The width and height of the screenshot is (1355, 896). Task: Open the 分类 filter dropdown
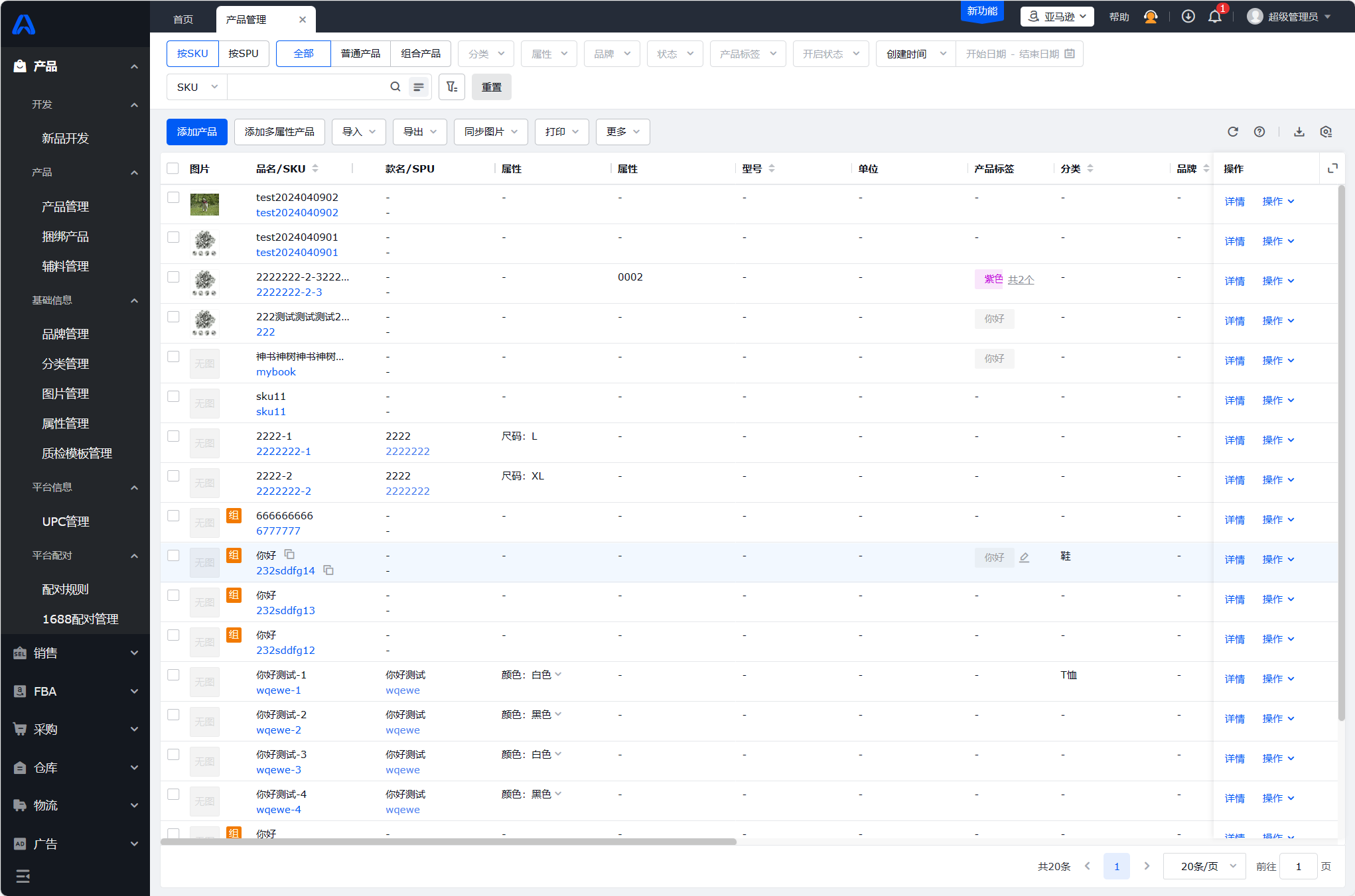[x=486, y=54]
